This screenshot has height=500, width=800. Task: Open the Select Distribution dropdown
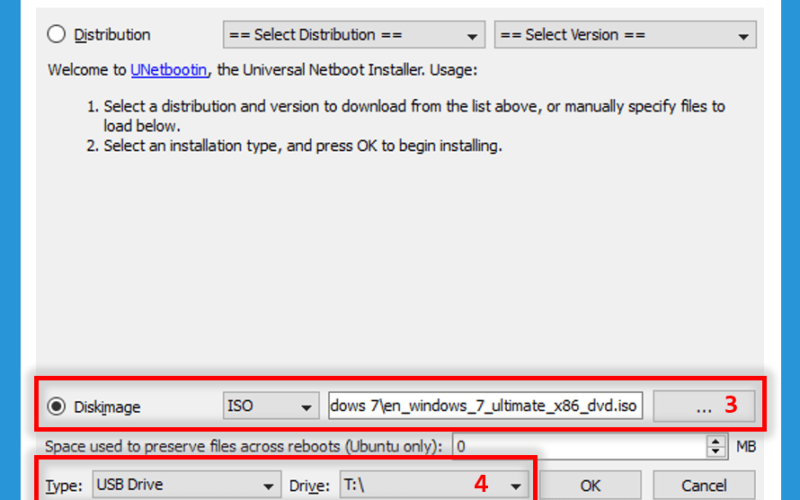[x=354, y=35]
